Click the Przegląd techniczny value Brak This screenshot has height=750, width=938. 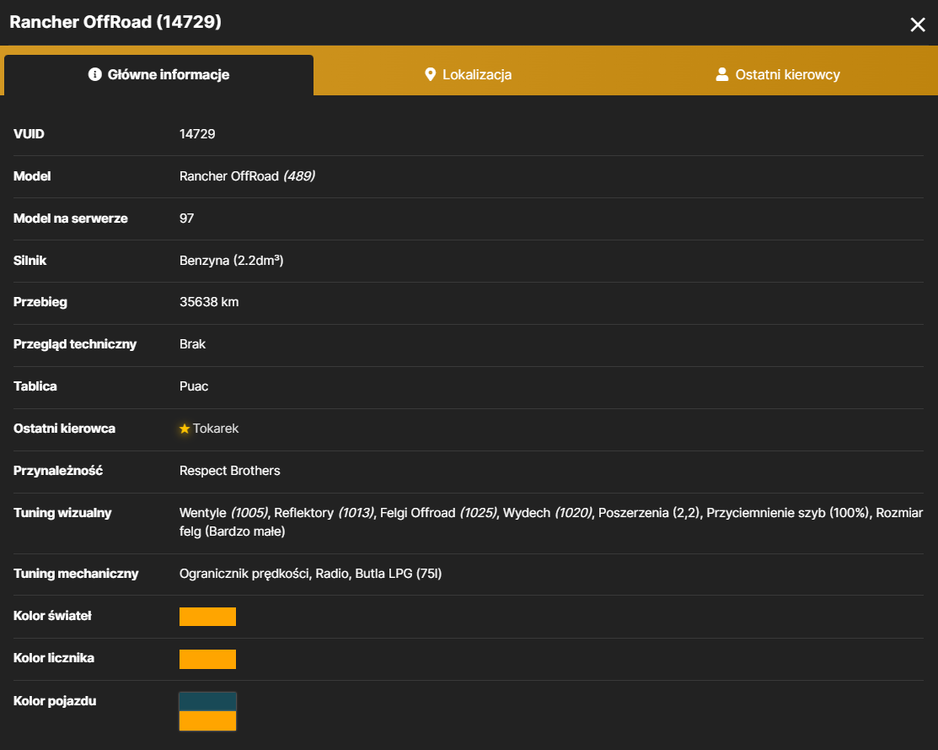coord(192,344)
